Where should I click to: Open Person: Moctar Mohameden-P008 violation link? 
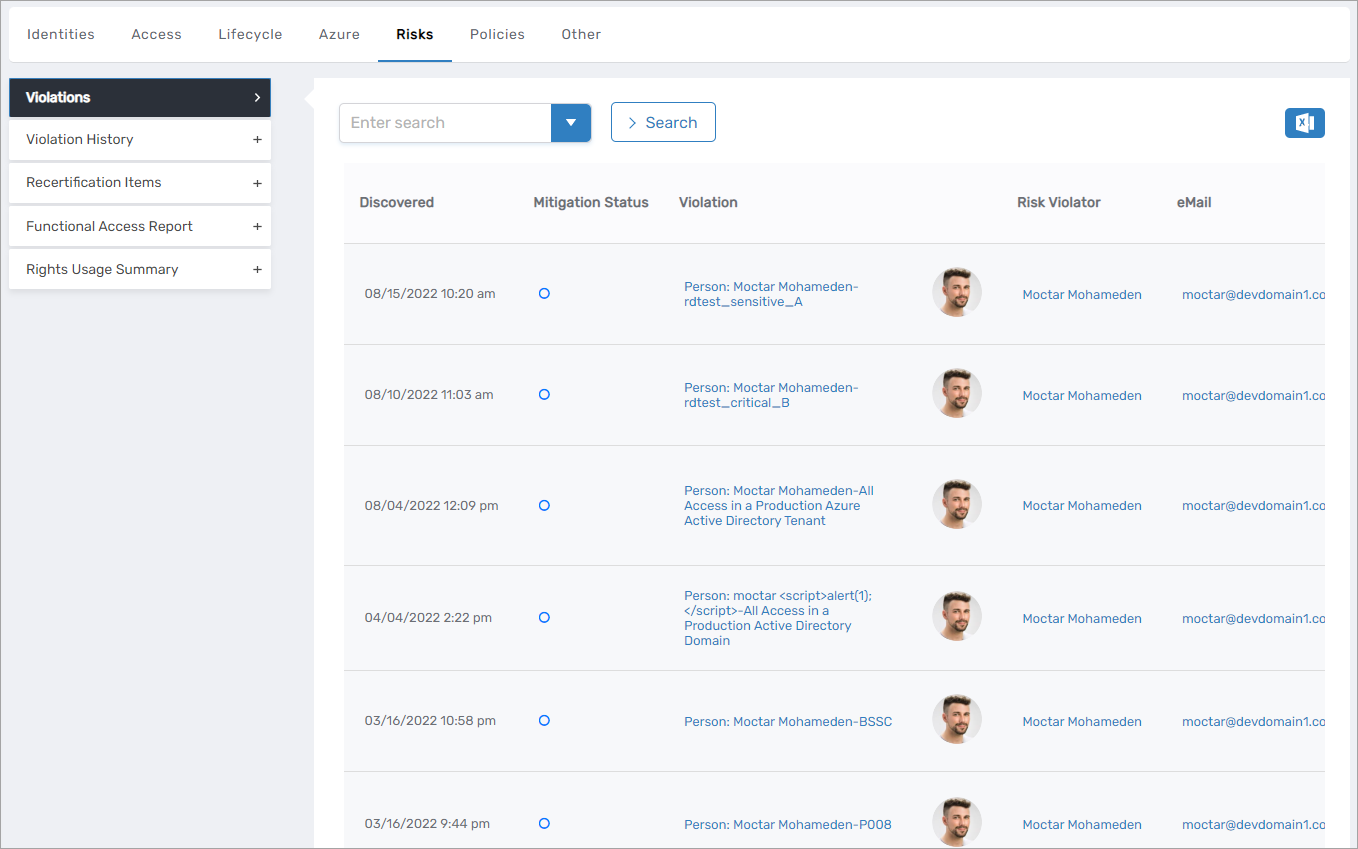click(787, 825)
